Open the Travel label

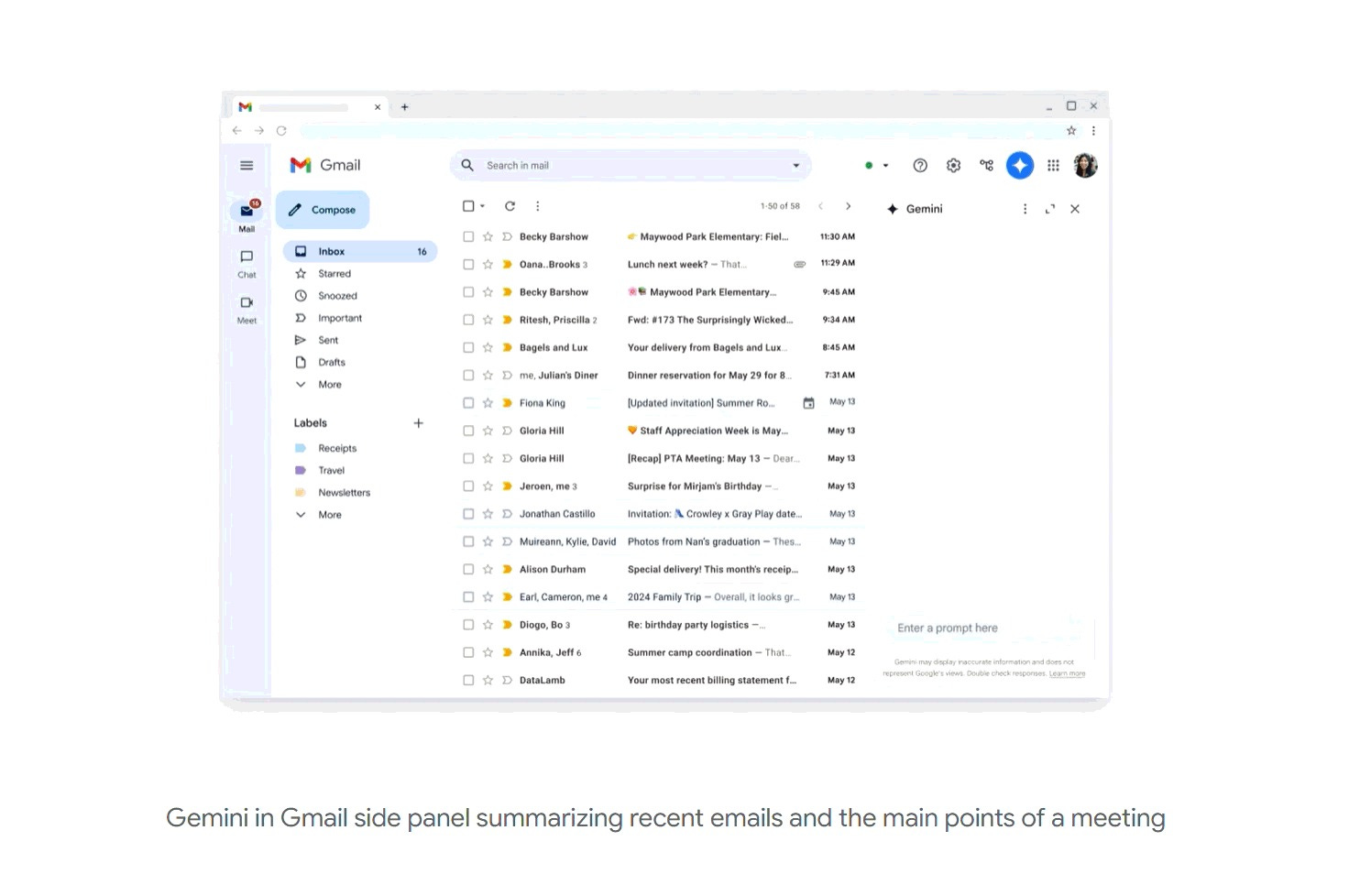331,470
